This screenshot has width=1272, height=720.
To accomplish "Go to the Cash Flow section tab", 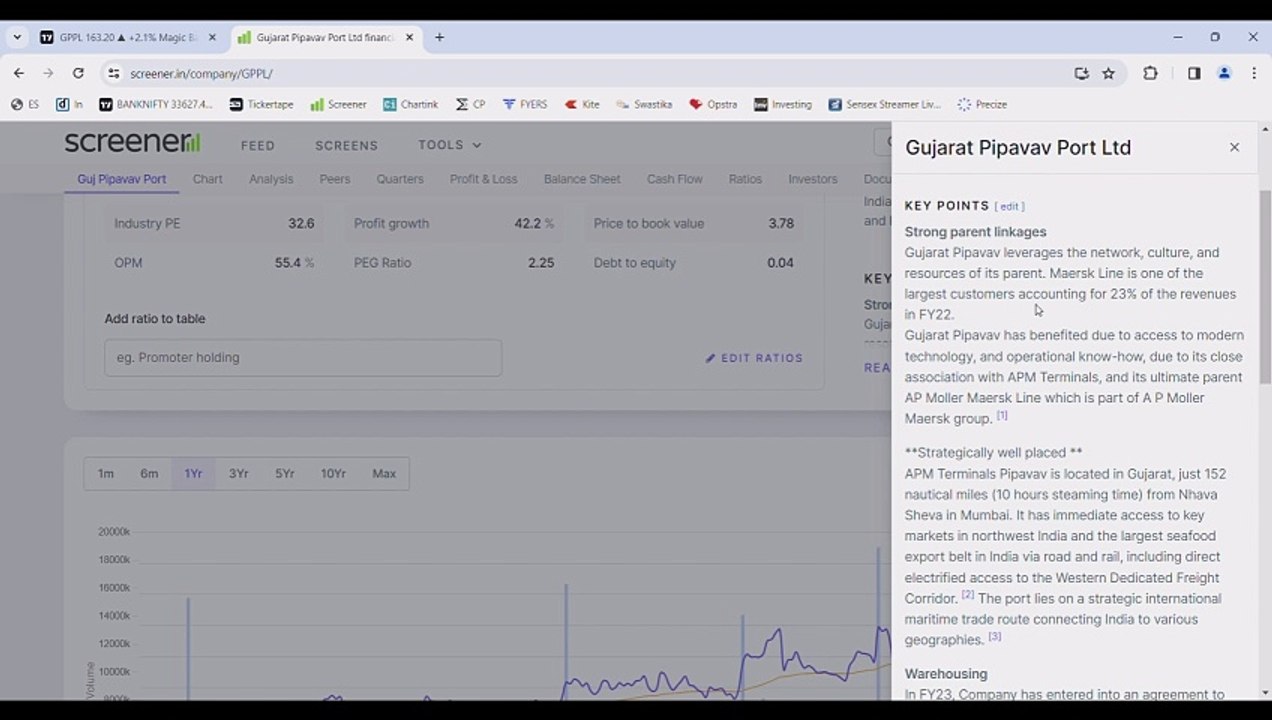I will point(674,179).
